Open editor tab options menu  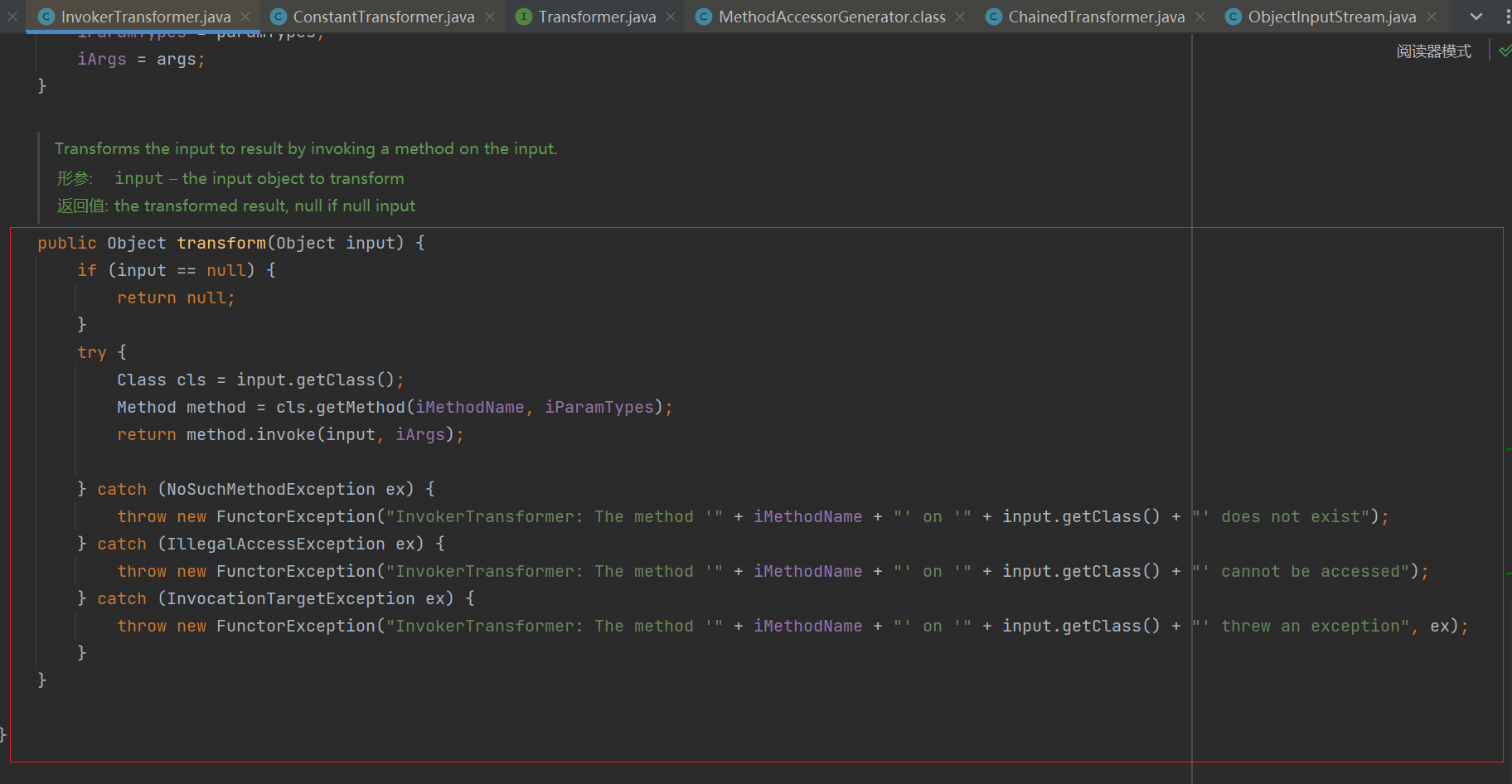tap(1507, 17)
